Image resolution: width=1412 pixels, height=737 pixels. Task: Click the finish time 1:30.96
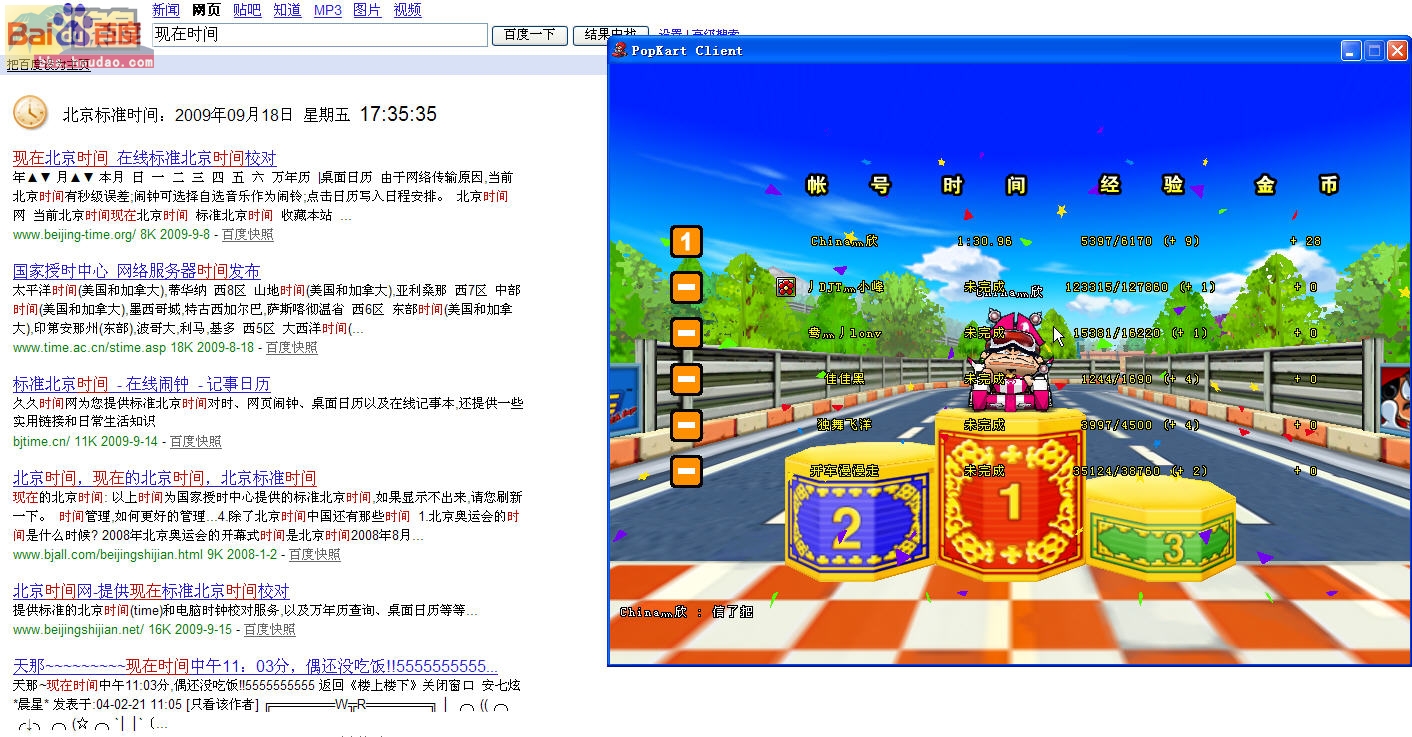pyautogui.click(x=984, y=241)
